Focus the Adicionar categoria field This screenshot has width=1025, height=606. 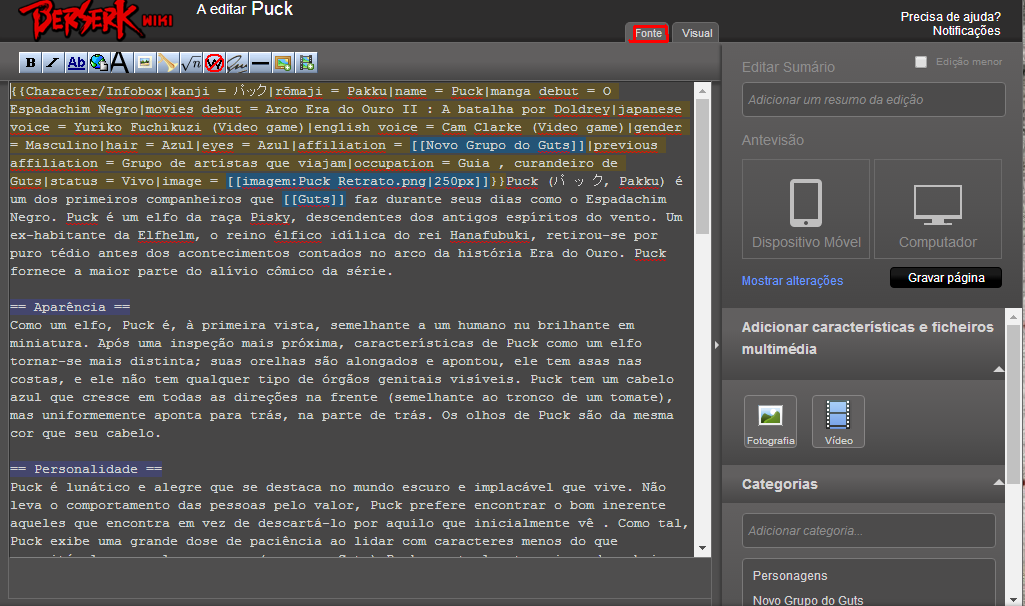coord(869,530)
